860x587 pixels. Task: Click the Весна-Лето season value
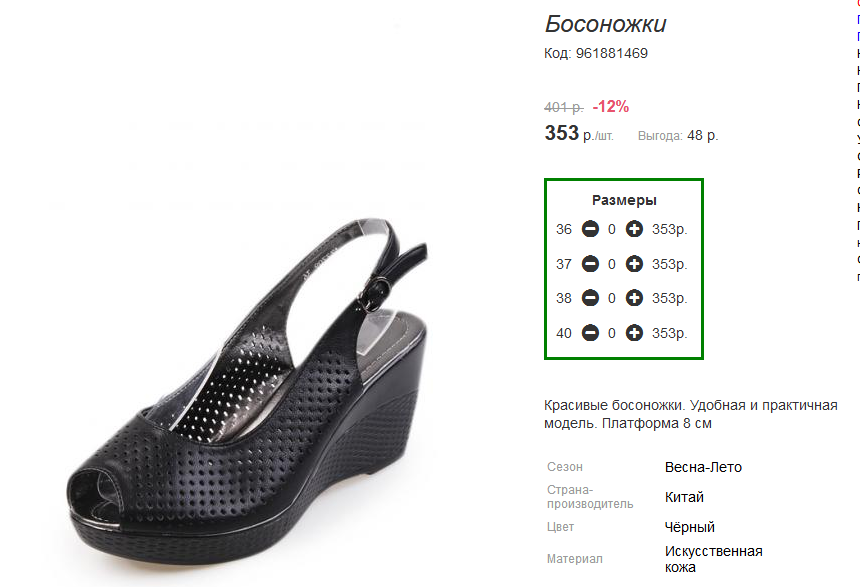[703, 467]
